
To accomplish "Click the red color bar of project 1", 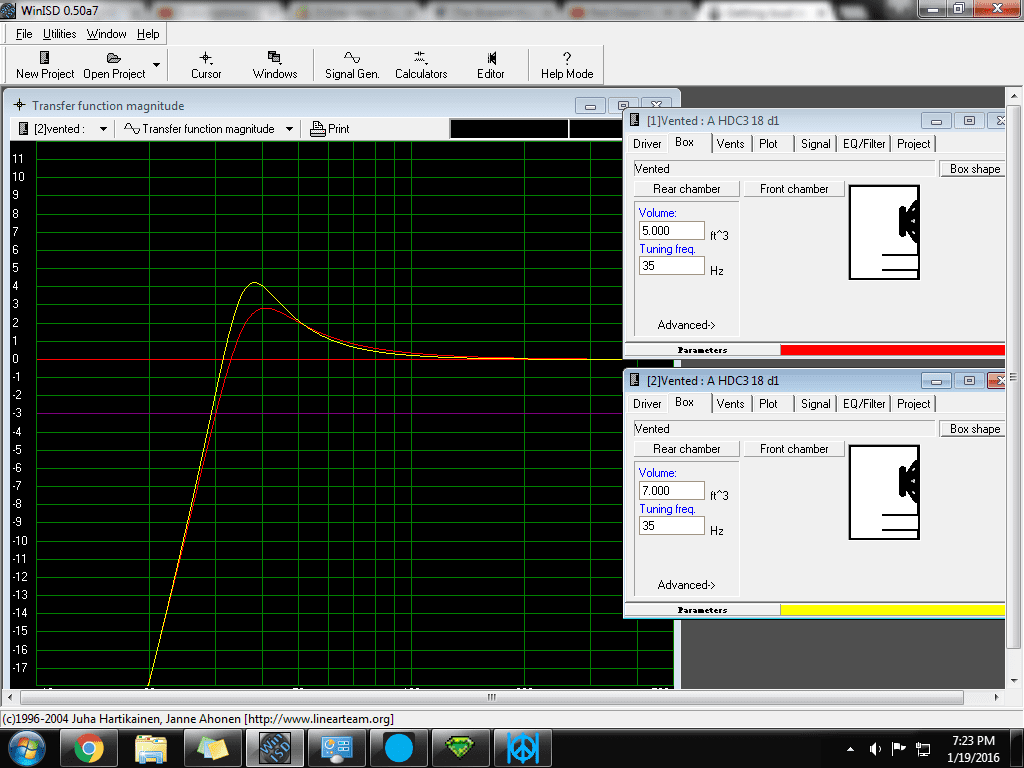I will (892, 350).
